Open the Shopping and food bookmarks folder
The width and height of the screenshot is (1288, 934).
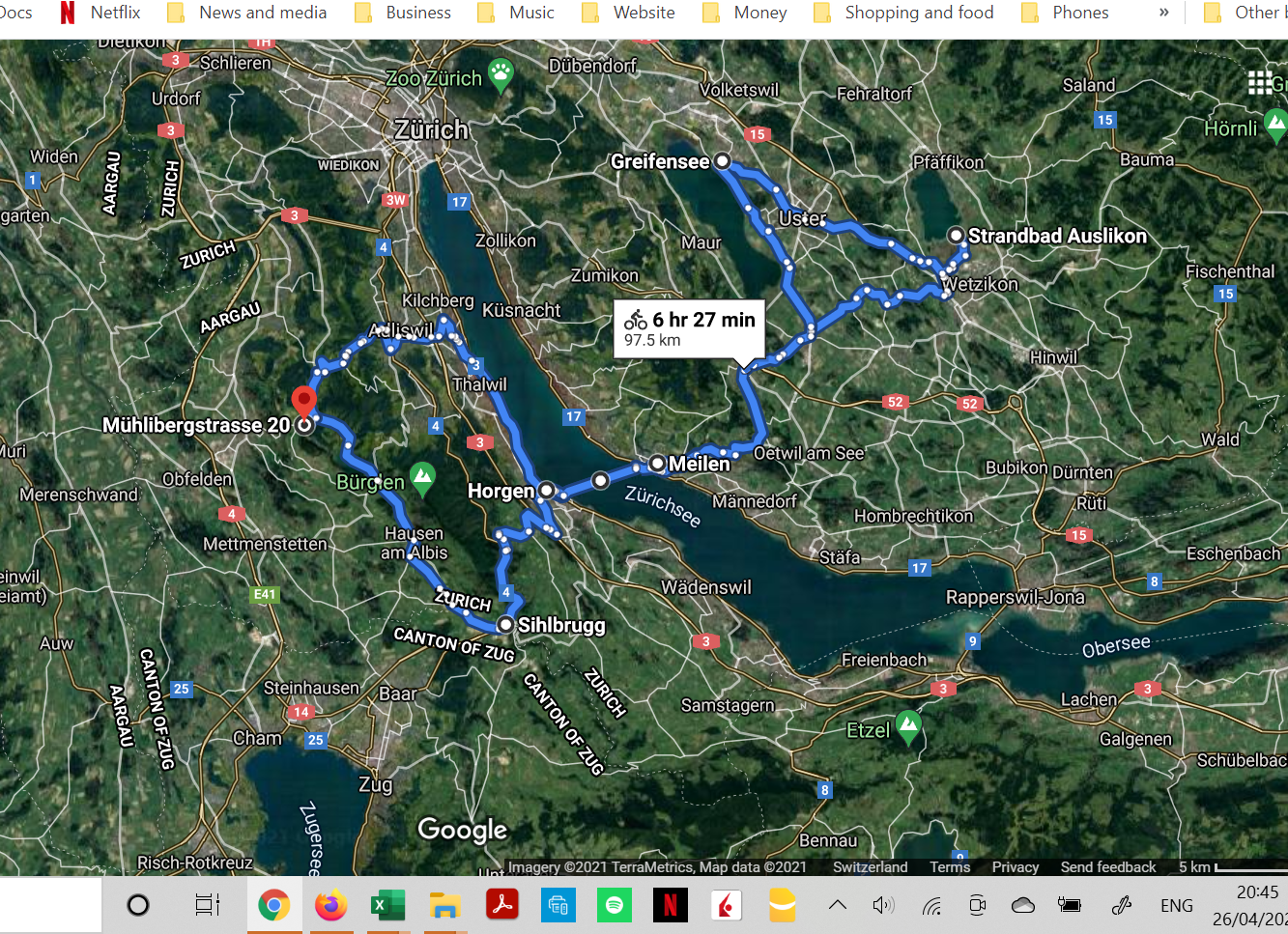tap(903, 13)
